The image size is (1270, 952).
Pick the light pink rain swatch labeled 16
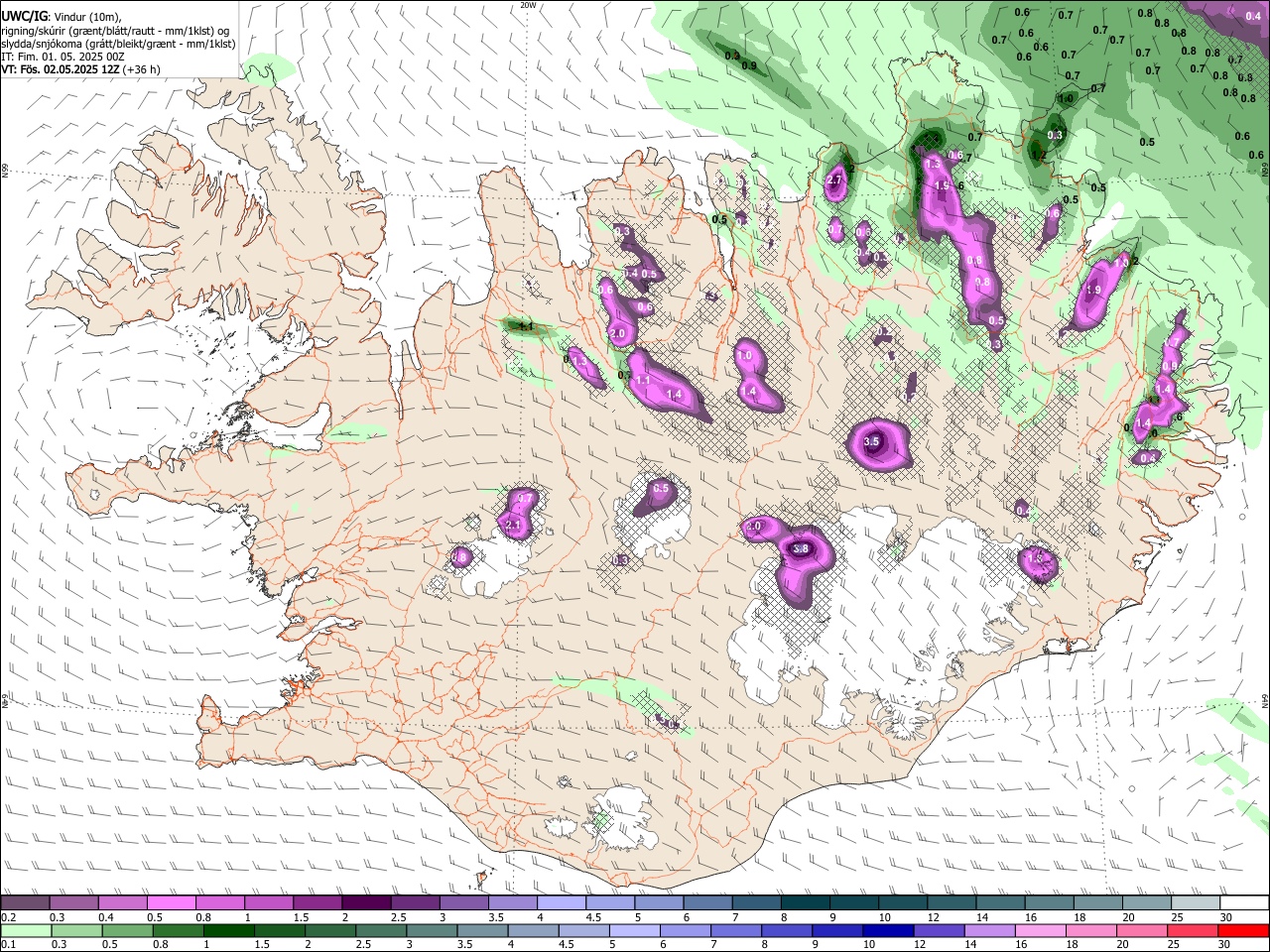pos(1040,931)
